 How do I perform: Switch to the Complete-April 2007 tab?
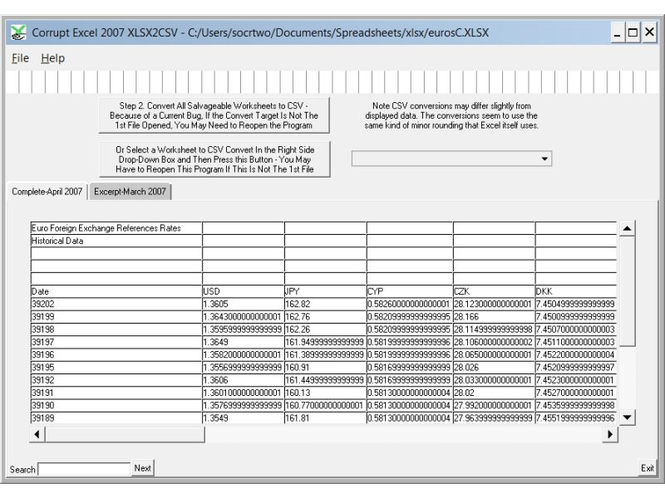pos(47,191)
